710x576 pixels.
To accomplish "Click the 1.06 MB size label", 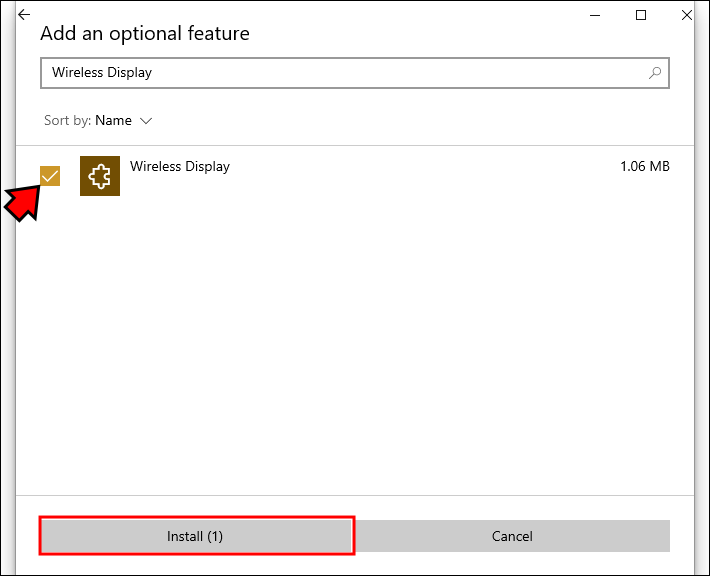I will pyautogui.click(x=644, y=167).
